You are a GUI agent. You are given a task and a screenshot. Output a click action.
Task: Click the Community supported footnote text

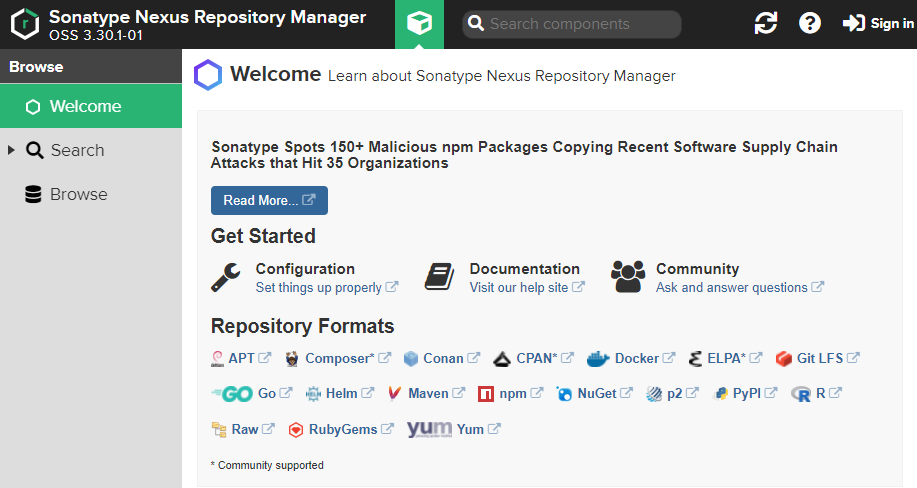tap(267, 465)
